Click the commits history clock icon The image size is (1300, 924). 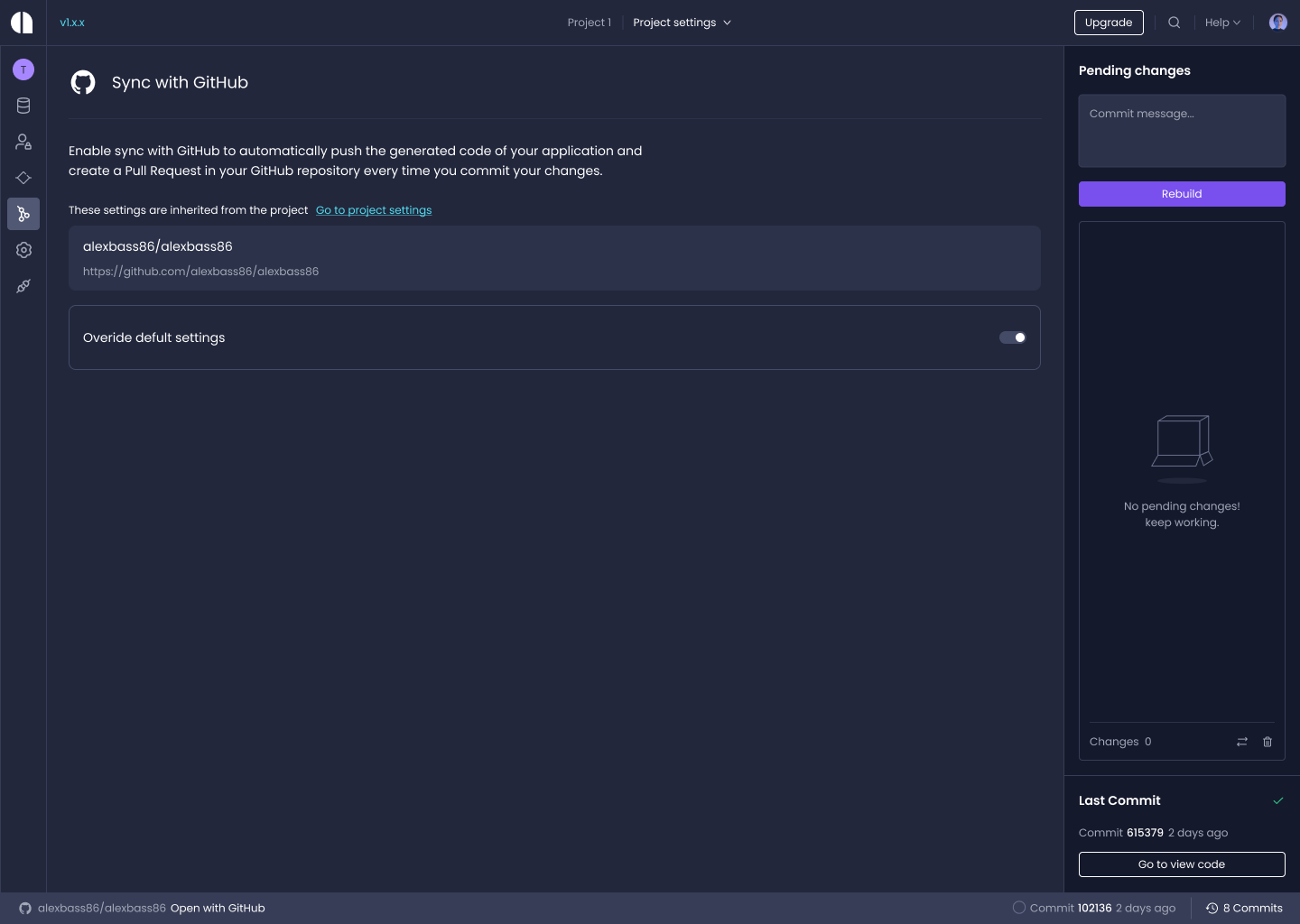[x=1212, y=909]
